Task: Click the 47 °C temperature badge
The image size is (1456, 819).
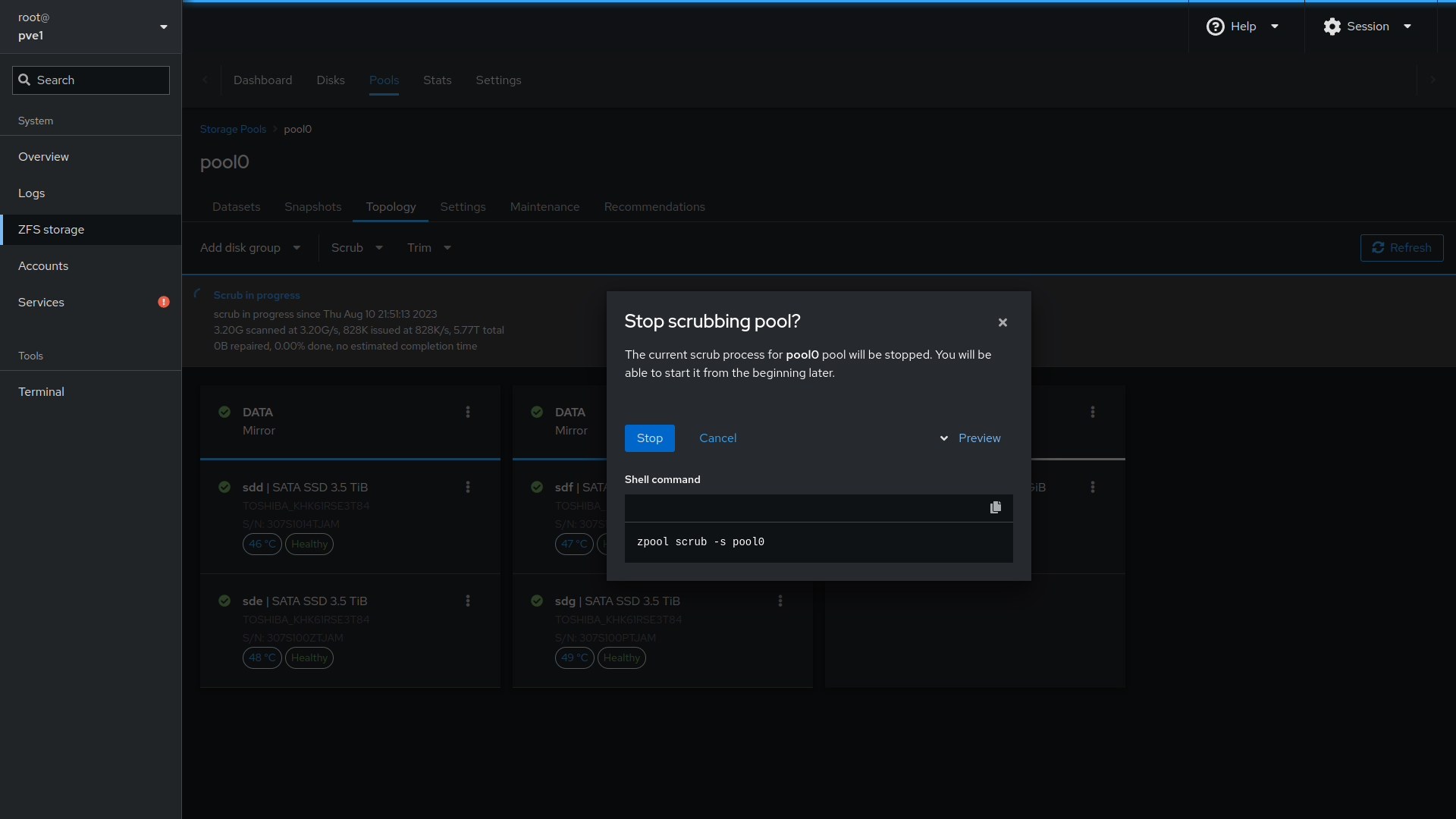Action: (575, 544)
